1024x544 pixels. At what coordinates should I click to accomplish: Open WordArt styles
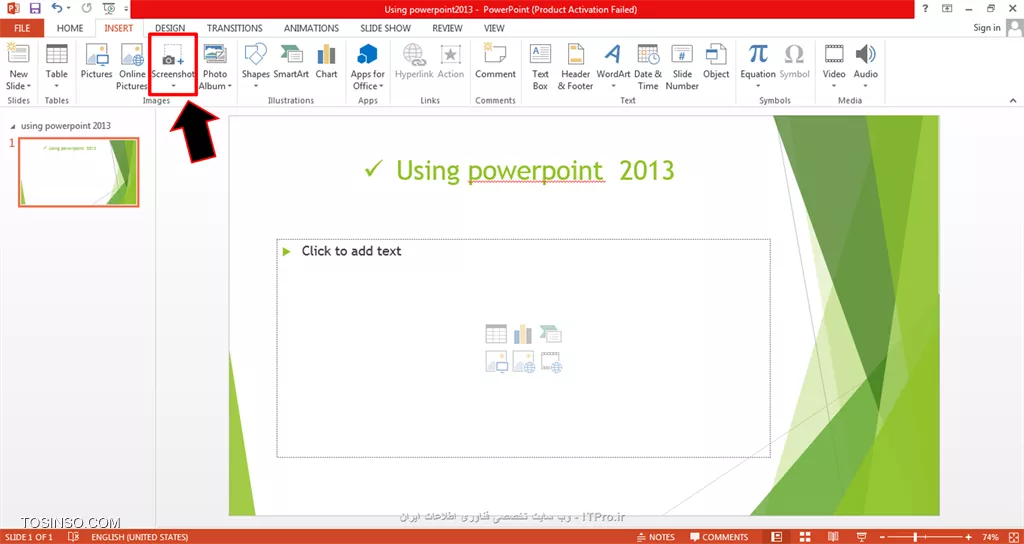point(613,67)
